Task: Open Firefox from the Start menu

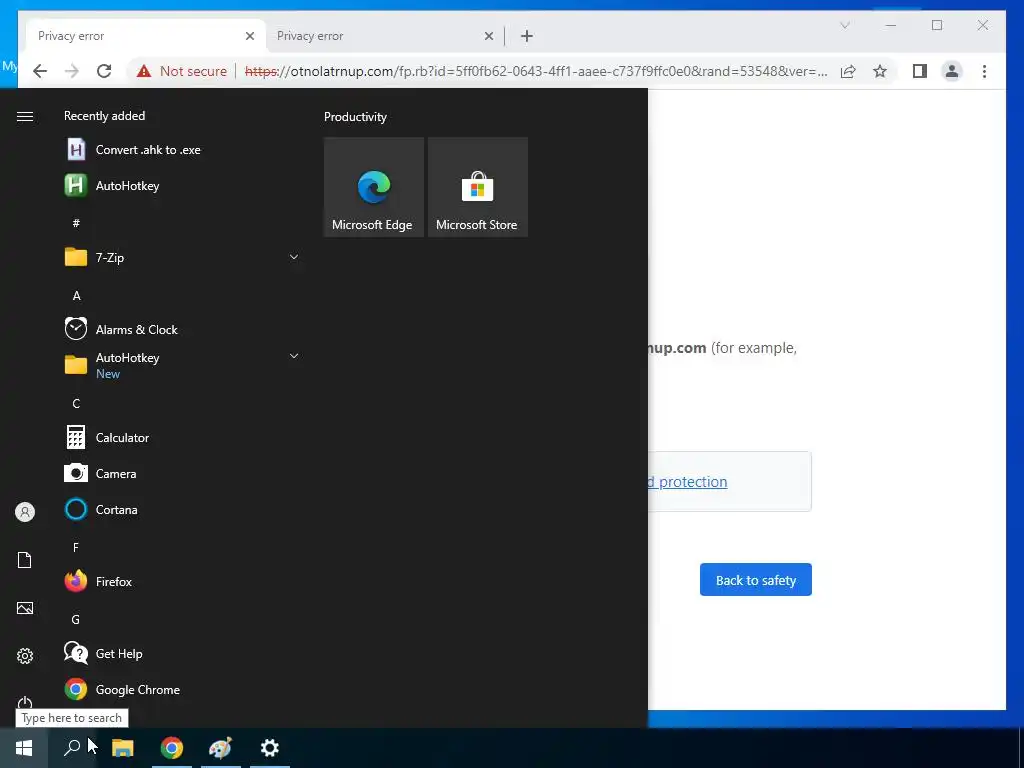Action: [x=182, y=581]
